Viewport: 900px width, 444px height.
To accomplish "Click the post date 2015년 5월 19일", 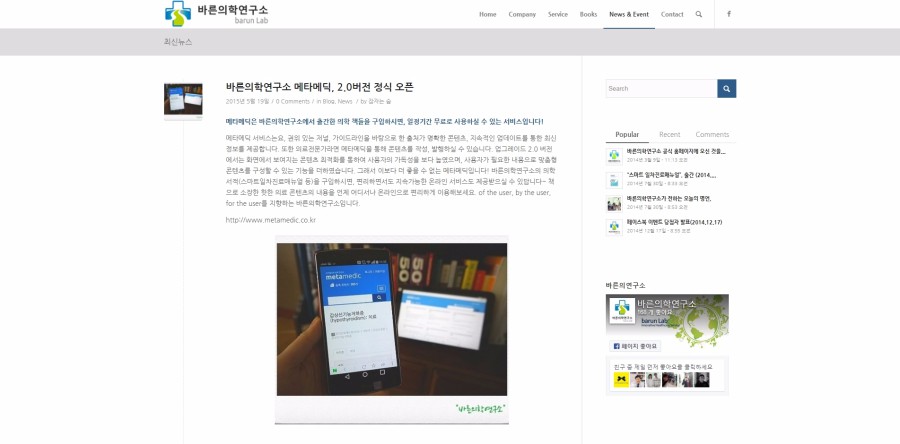I will click(x=247, y=102).
